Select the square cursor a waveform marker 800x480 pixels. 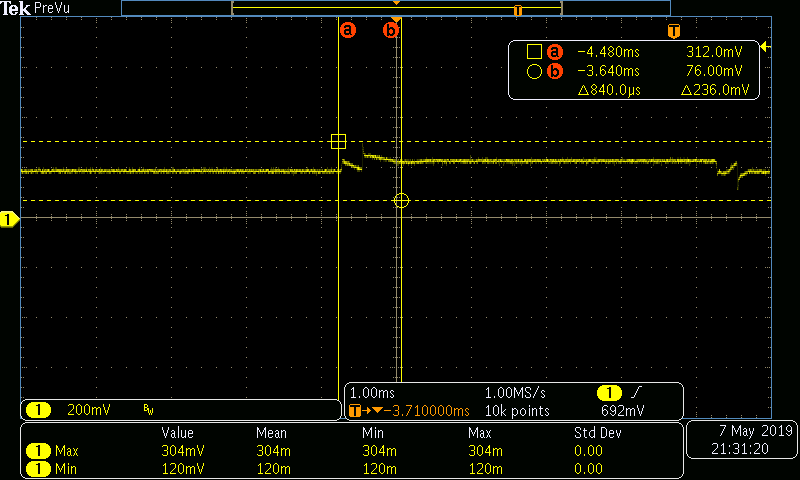338,141
